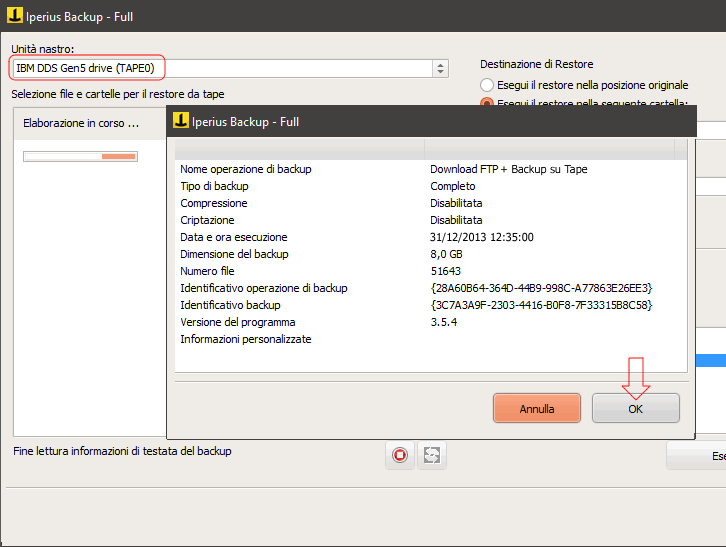Click the 'Completo' backup type value

tap(453, 186)
